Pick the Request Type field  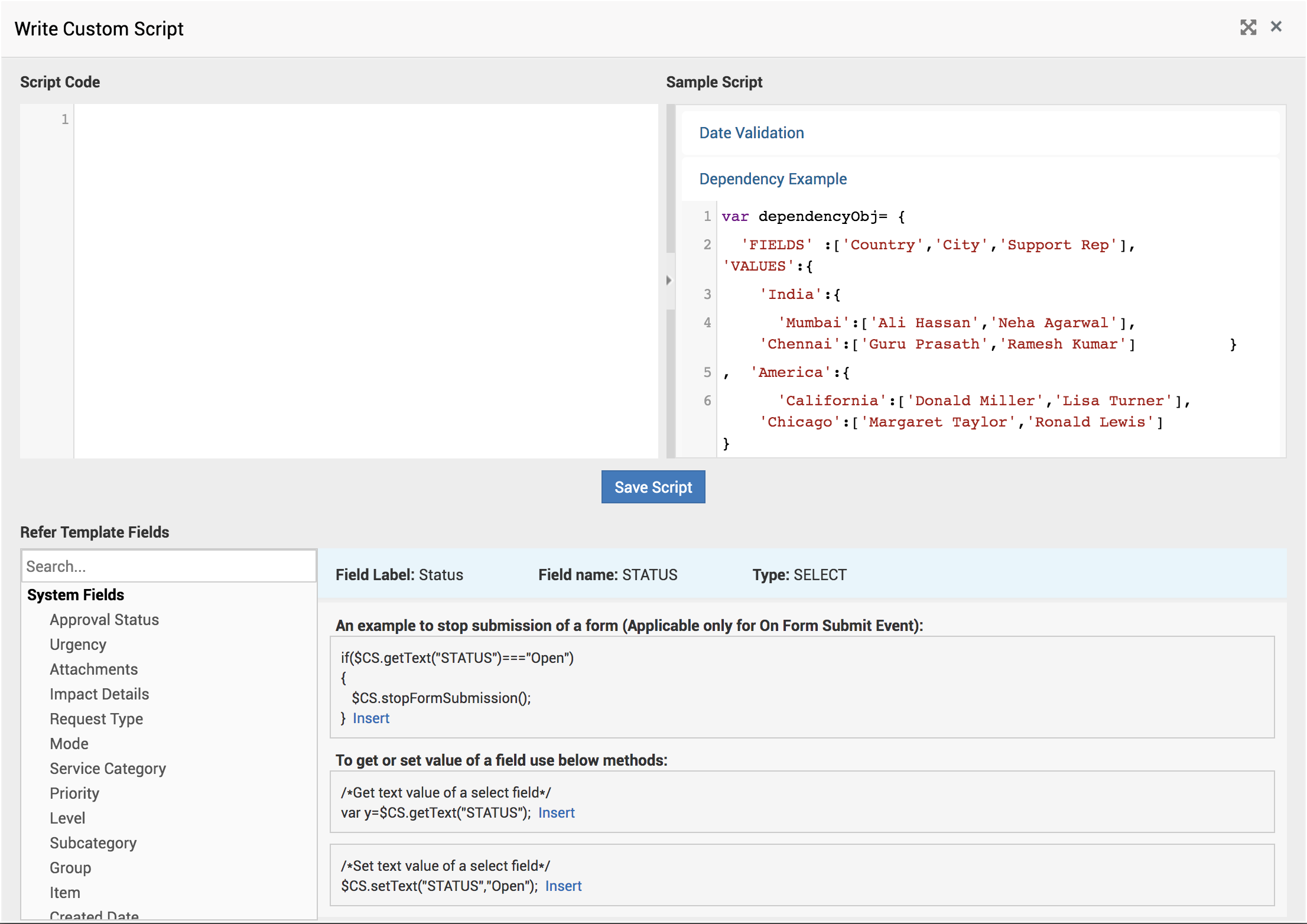[96, 719]
